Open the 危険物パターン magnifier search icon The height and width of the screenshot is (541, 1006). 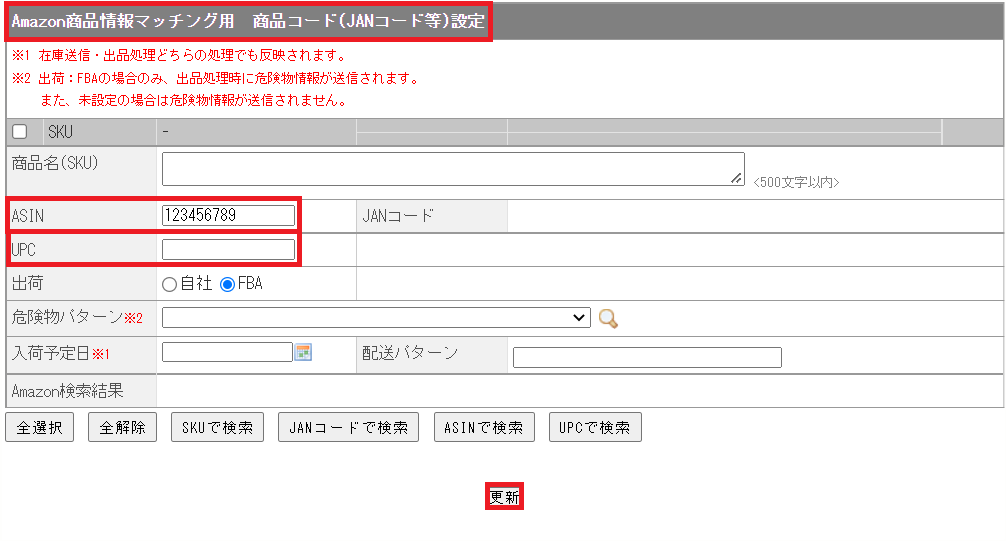608,318
